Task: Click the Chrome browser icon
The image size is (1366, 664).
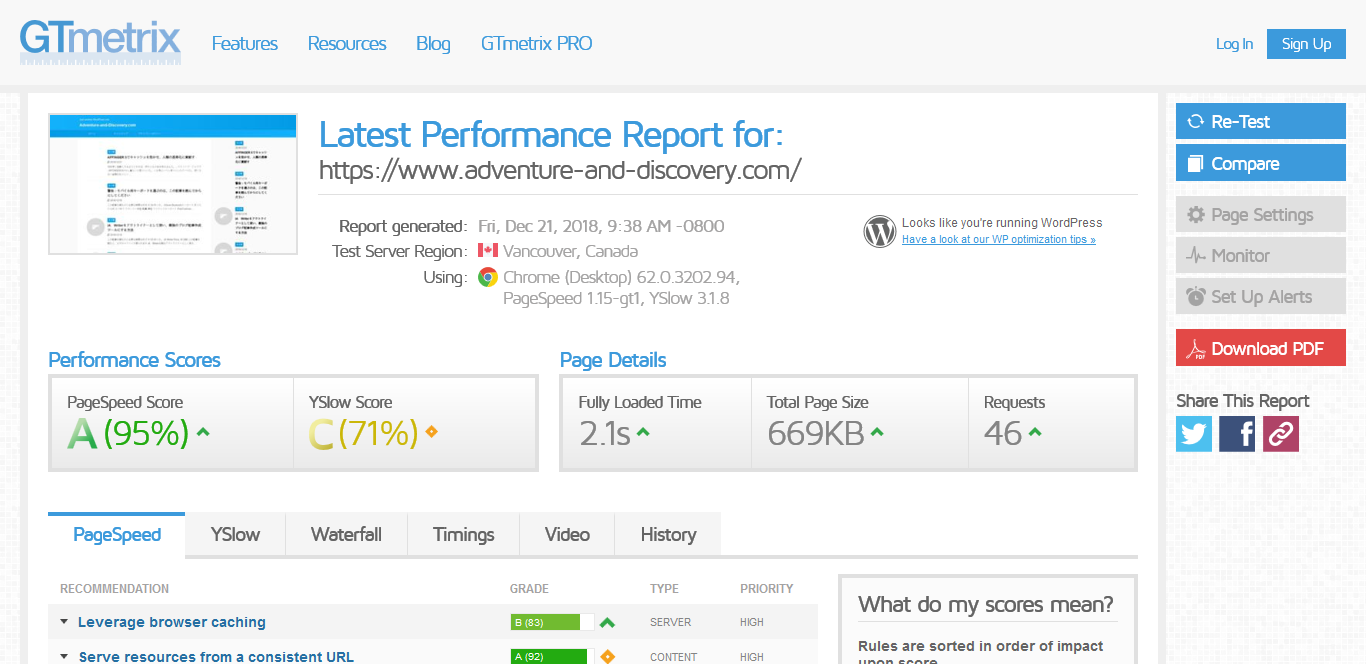Action: tap(488, 277)
